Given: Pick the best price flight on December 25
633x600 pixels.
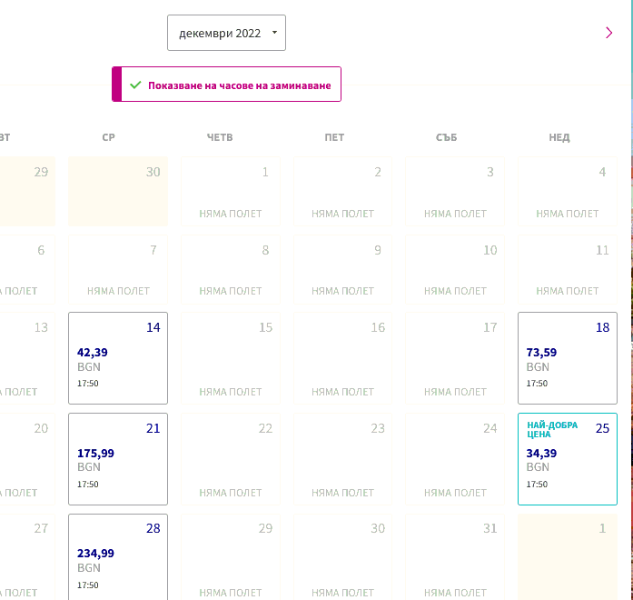Looking at the screenshot, I should (567, 459).
